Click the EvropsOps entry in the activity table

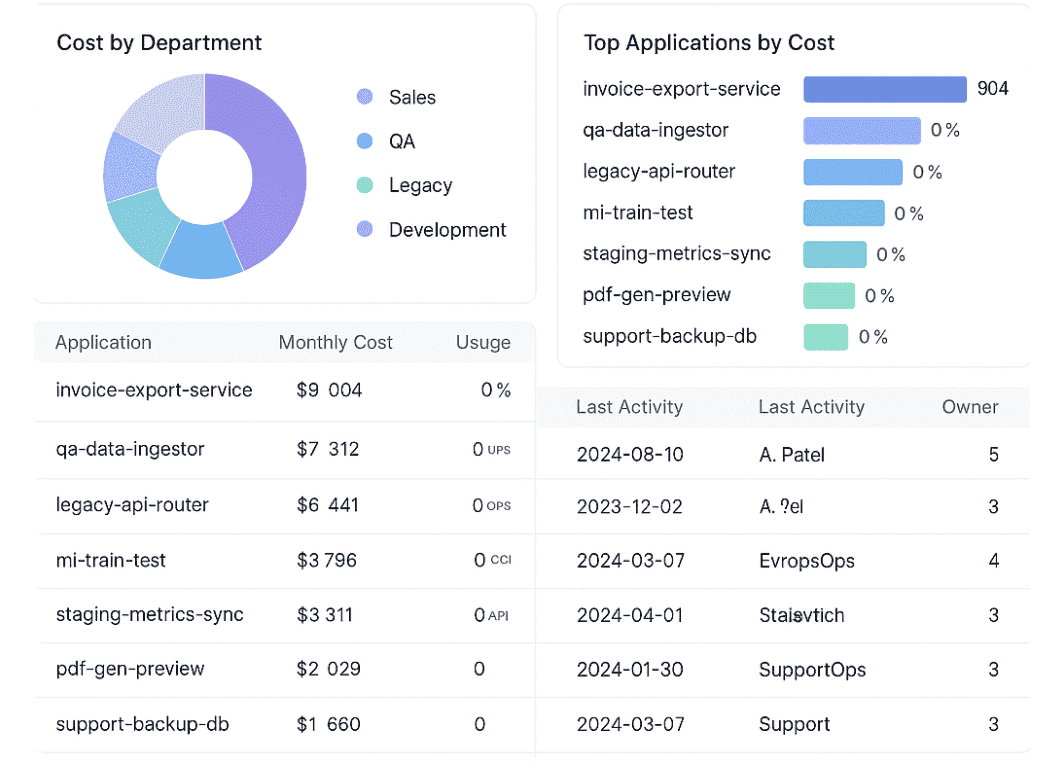[805, 561]
